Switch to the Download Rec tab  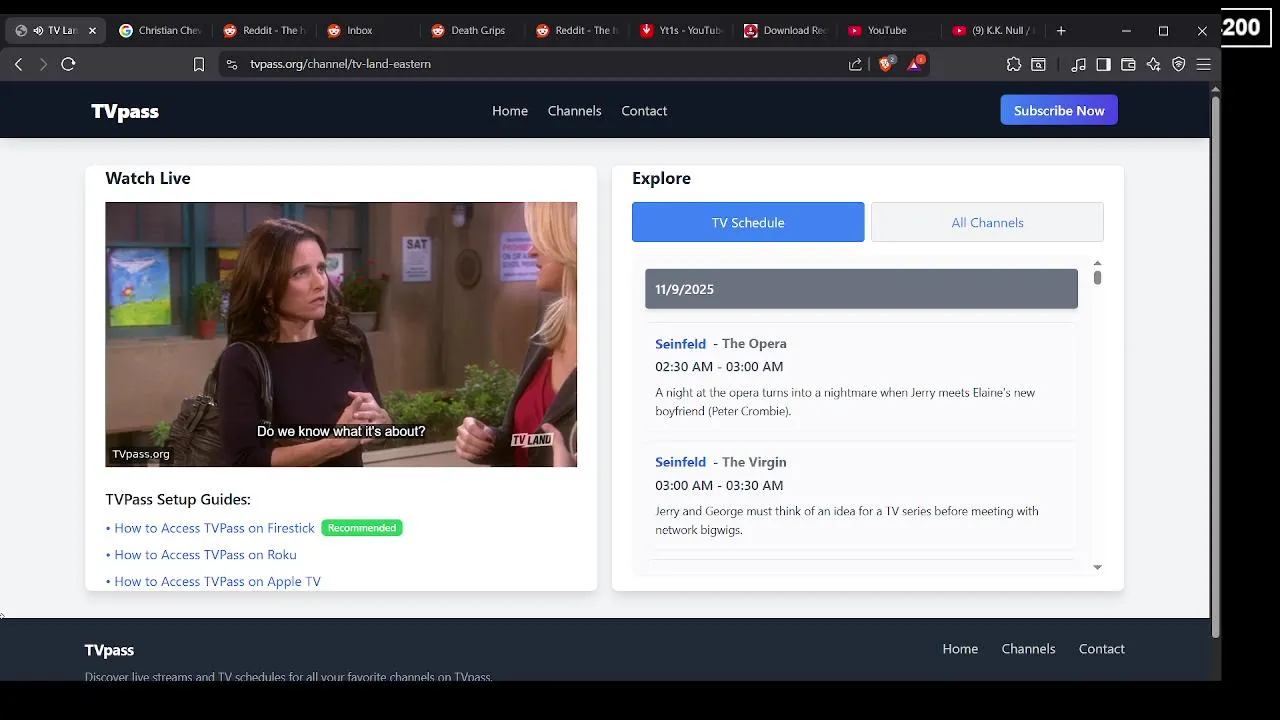[x=784, y=31]
